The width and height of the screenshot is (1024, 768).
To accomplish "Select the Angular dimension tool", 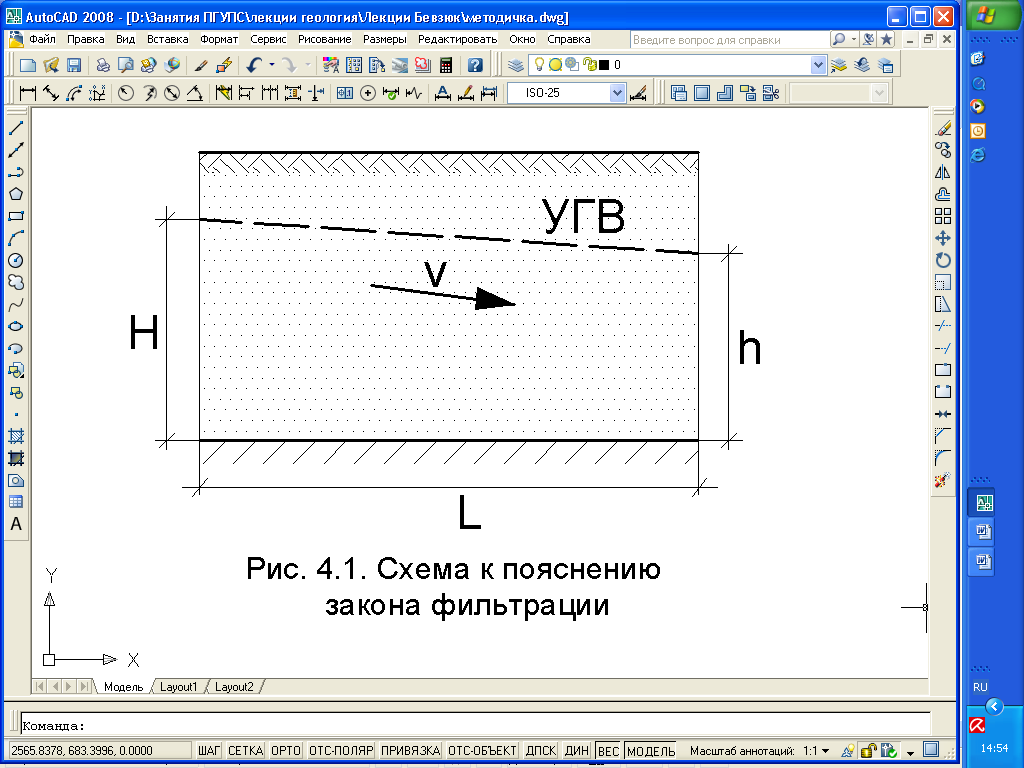I will click(x=195, y=93).
